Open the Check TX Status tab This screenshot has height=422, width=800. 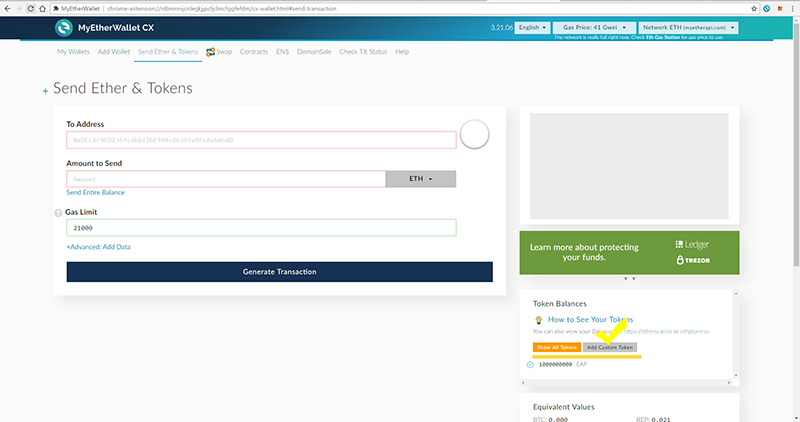point(363,52)
